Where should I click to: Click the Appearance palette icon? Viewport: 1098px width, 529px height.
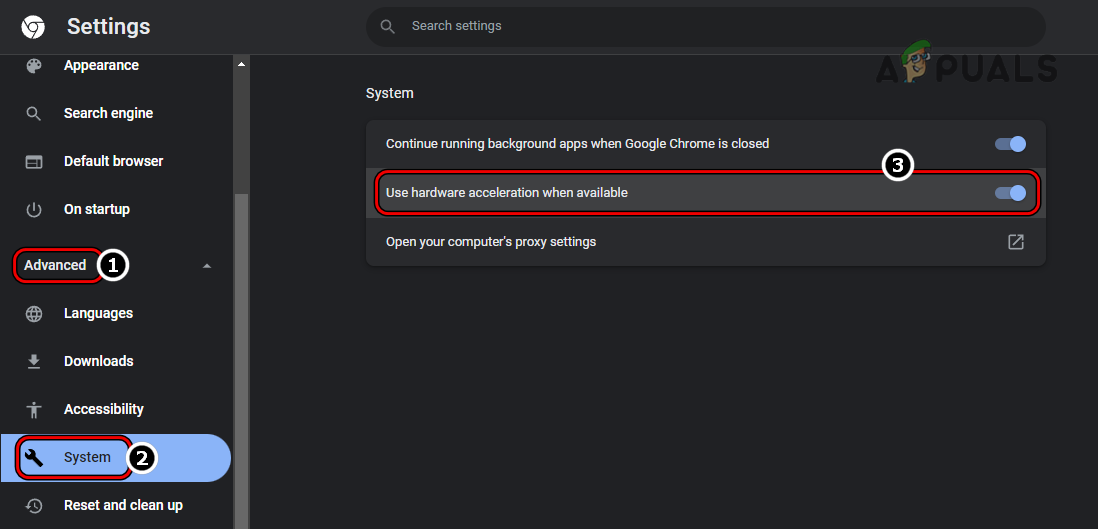pyautogui.click(x=34, y=65)
